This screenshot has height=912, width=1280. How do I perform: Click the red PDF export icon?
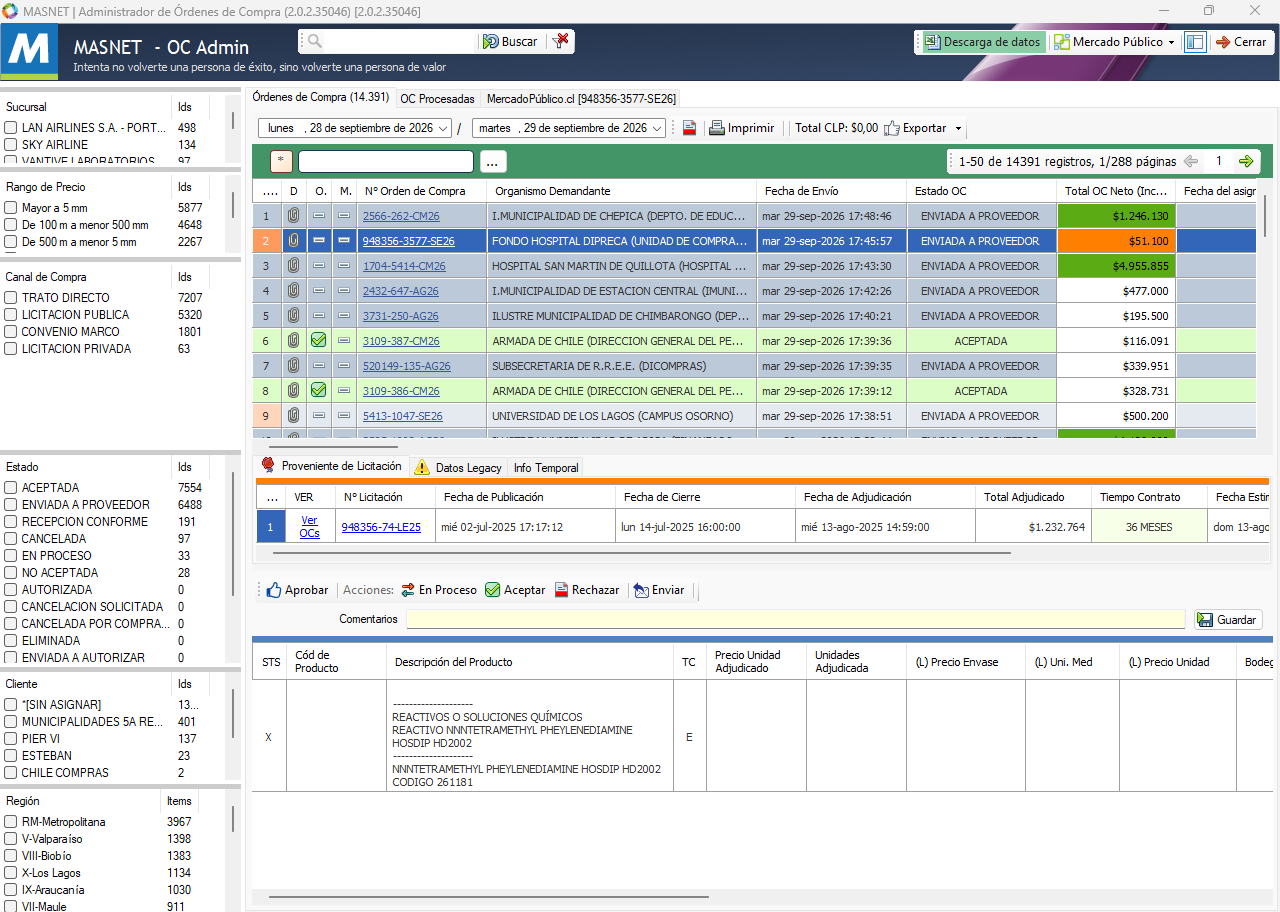coord(690,128)
